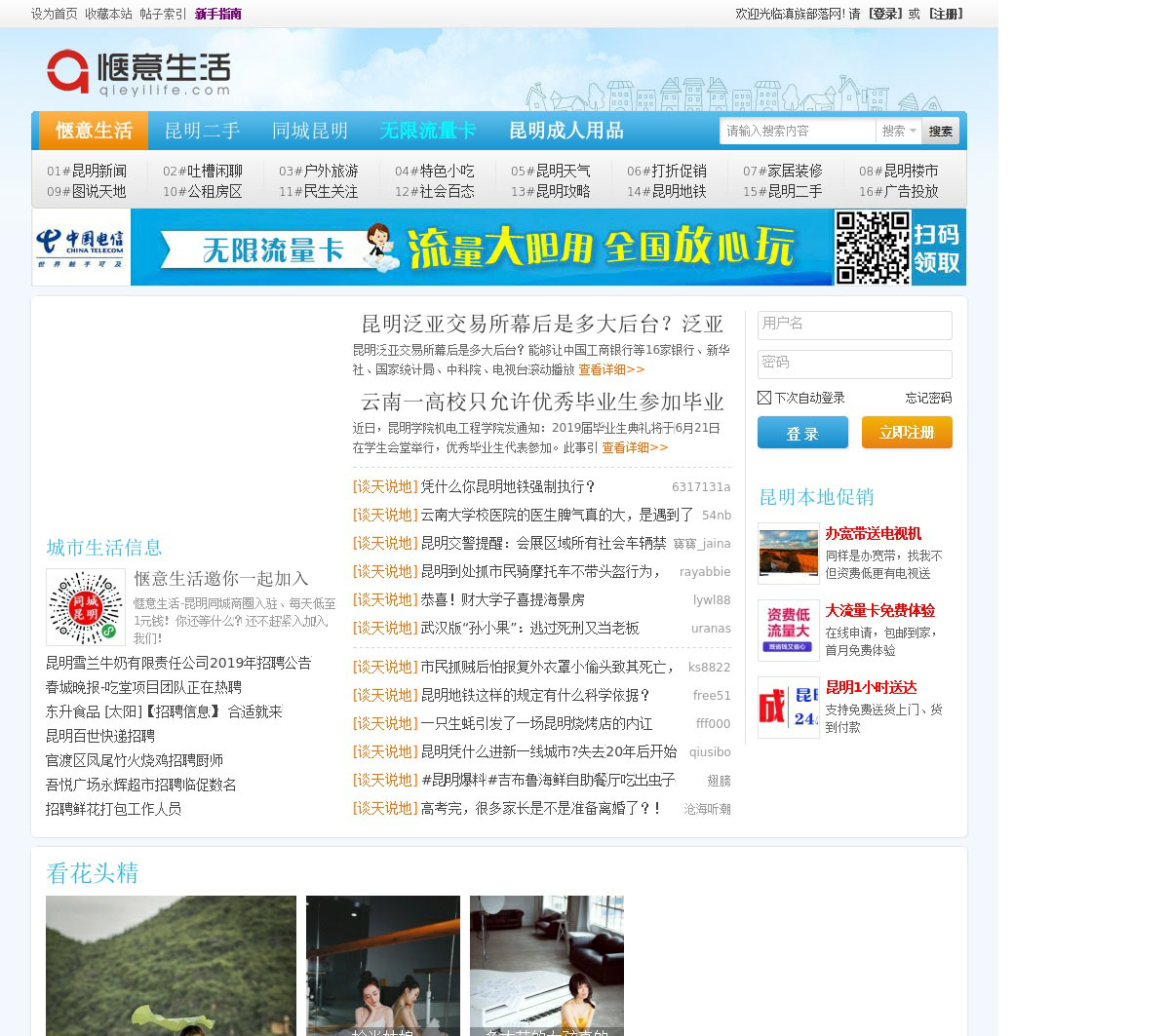Open headline 昆明泛亚交易所幕后是多大后台
This screenshot has height=1036, width=1170.
(542, 325)
